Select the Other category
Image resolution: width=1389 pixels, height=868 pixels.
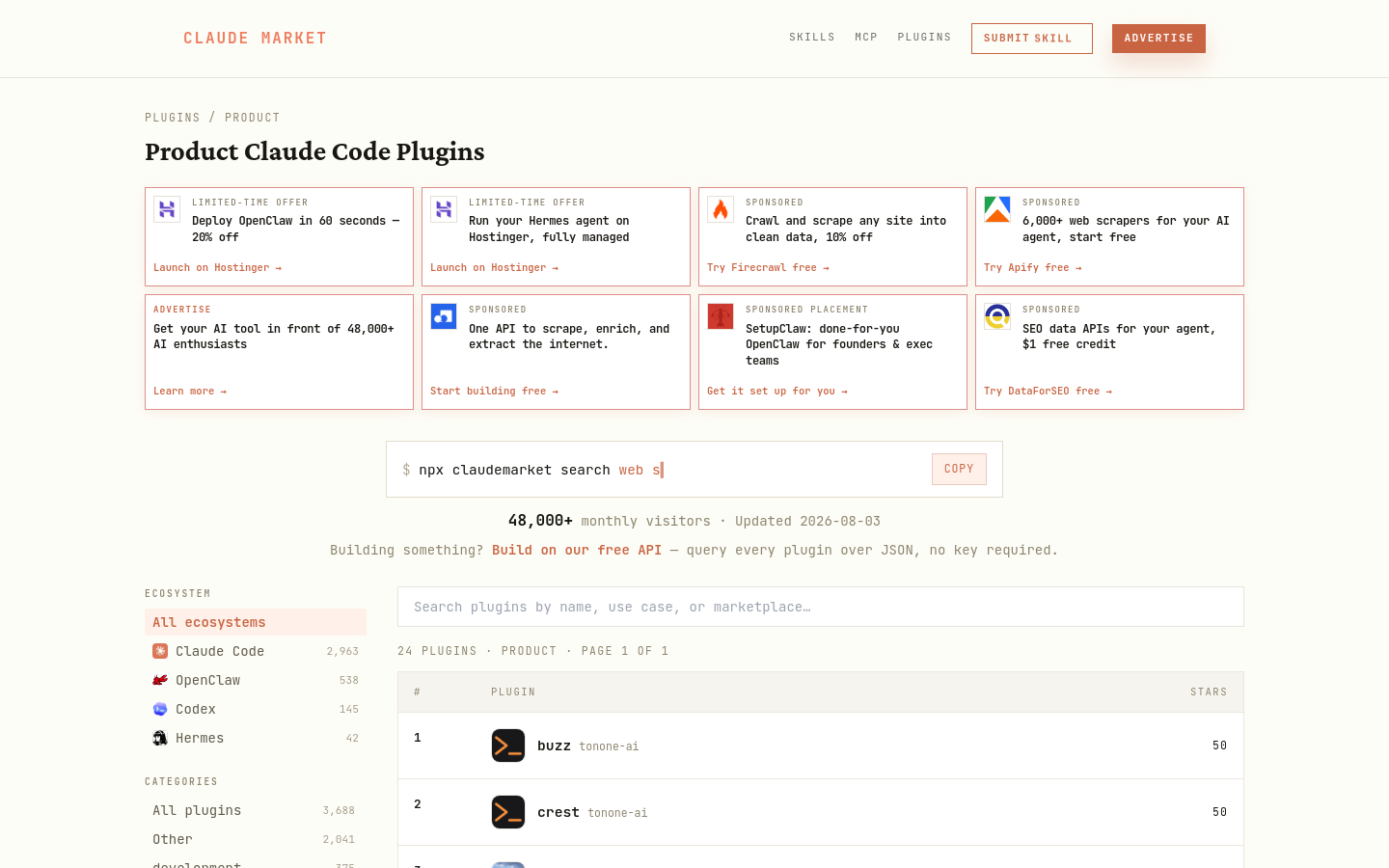256,839
